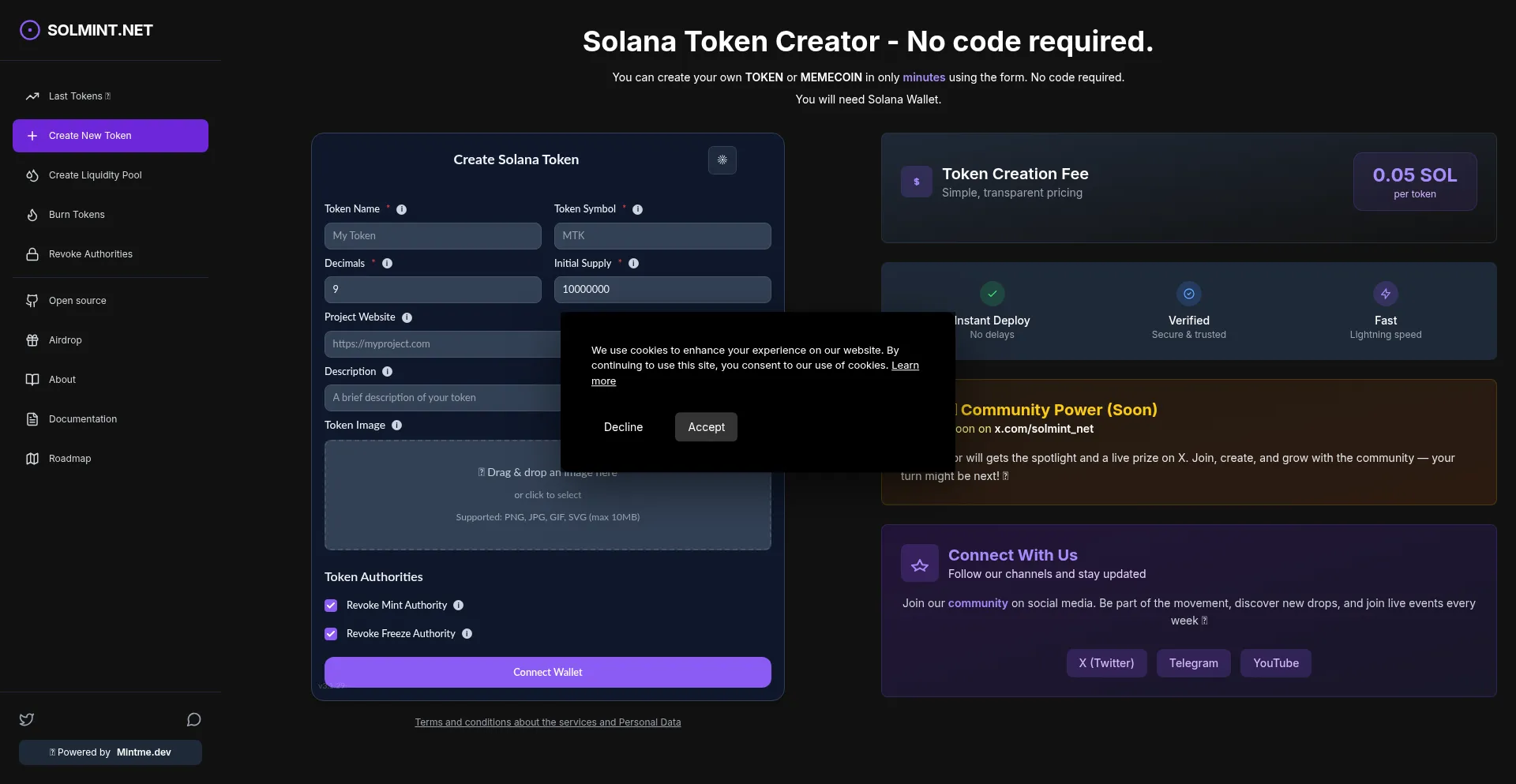
Task: Click the Connect Wallet button
Action: click(x=547, y=672)
